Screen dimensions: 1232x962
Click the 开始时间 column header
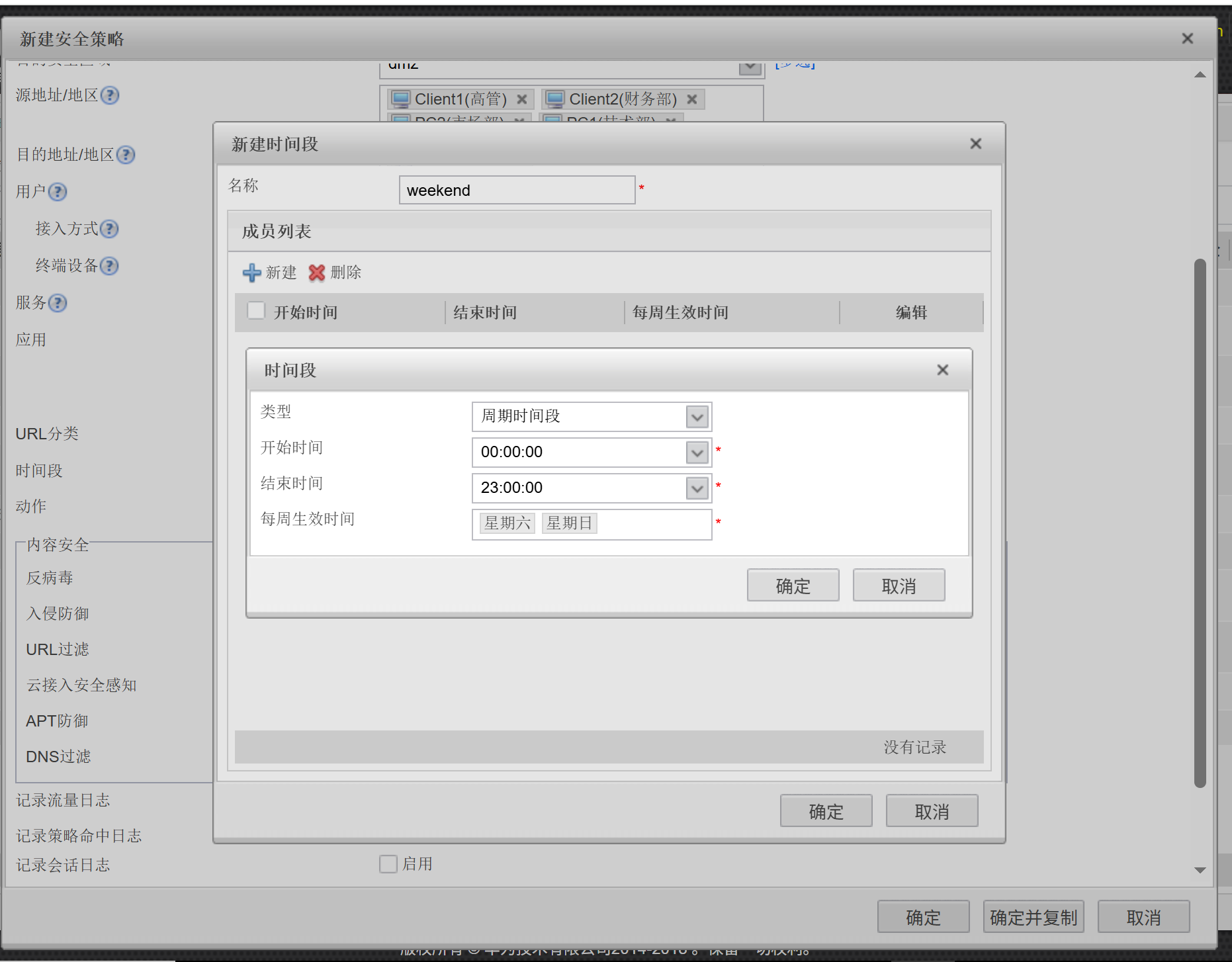(306, 312)
